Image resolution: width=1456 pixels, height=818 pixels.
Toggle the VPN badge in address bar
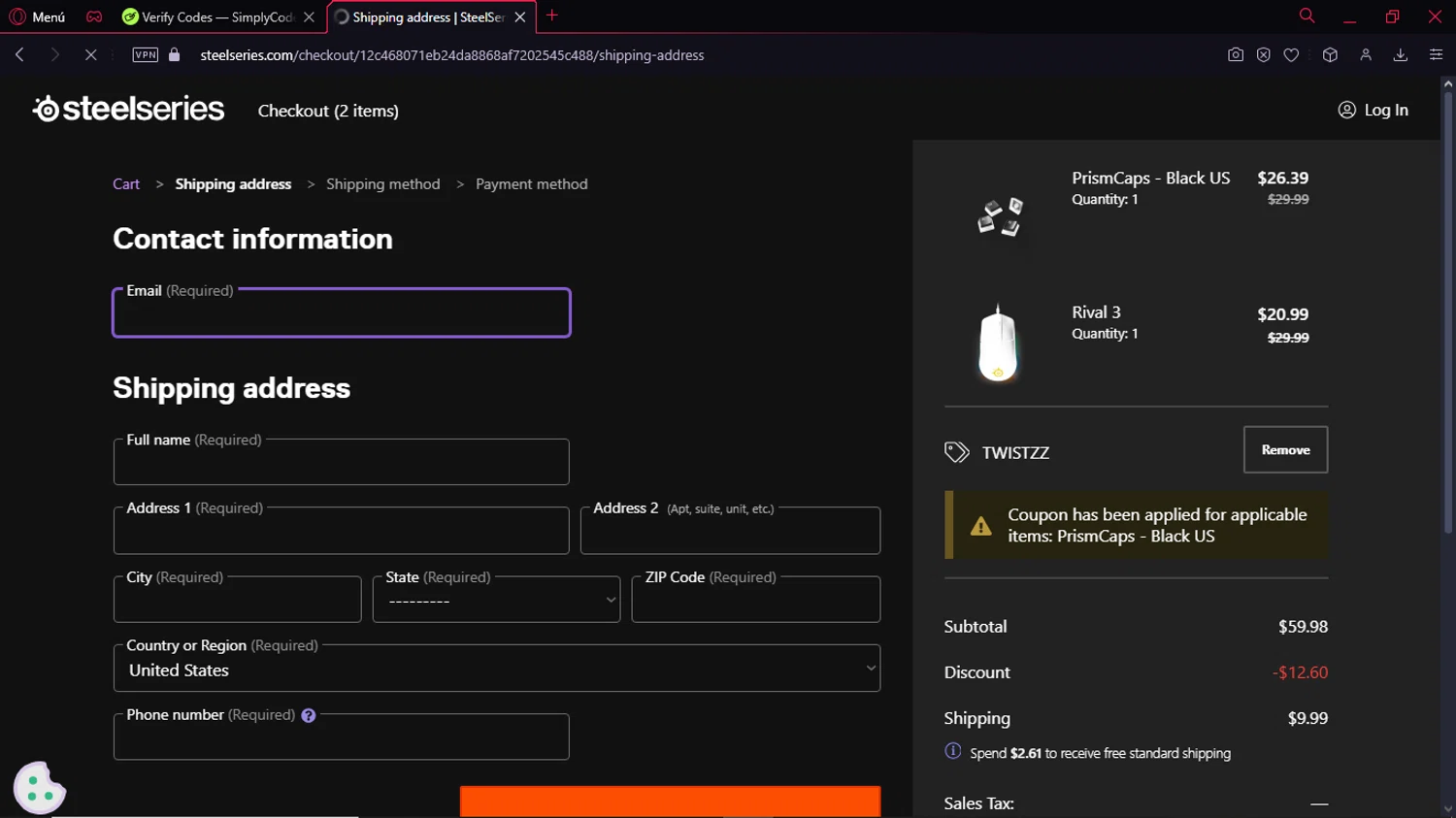click(x=146, y=55)
